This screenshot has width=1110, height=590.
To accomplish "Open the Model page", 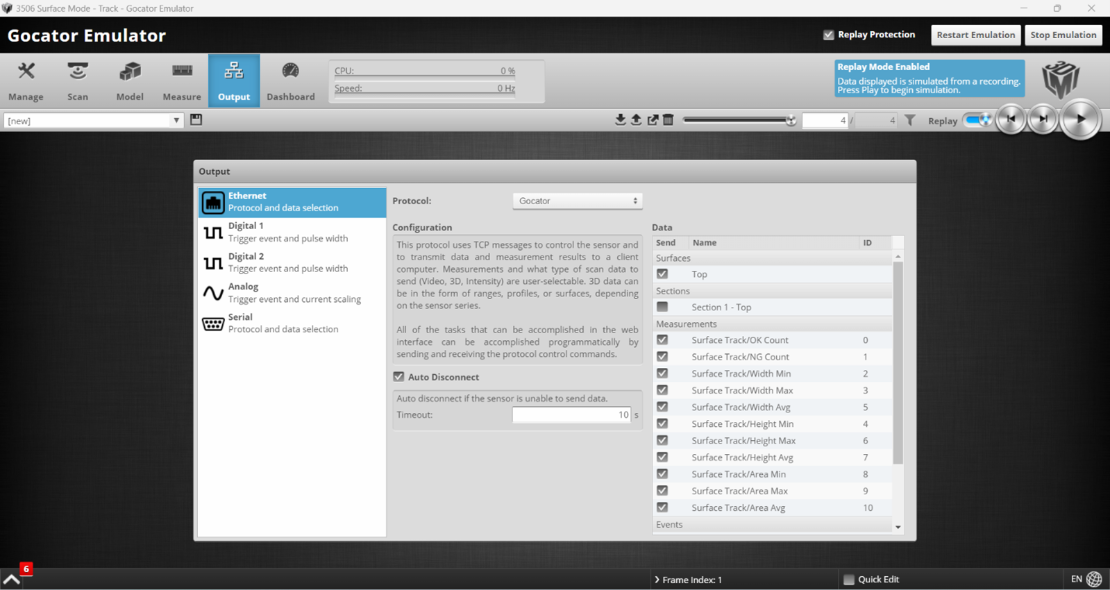I will pos(130,81).
